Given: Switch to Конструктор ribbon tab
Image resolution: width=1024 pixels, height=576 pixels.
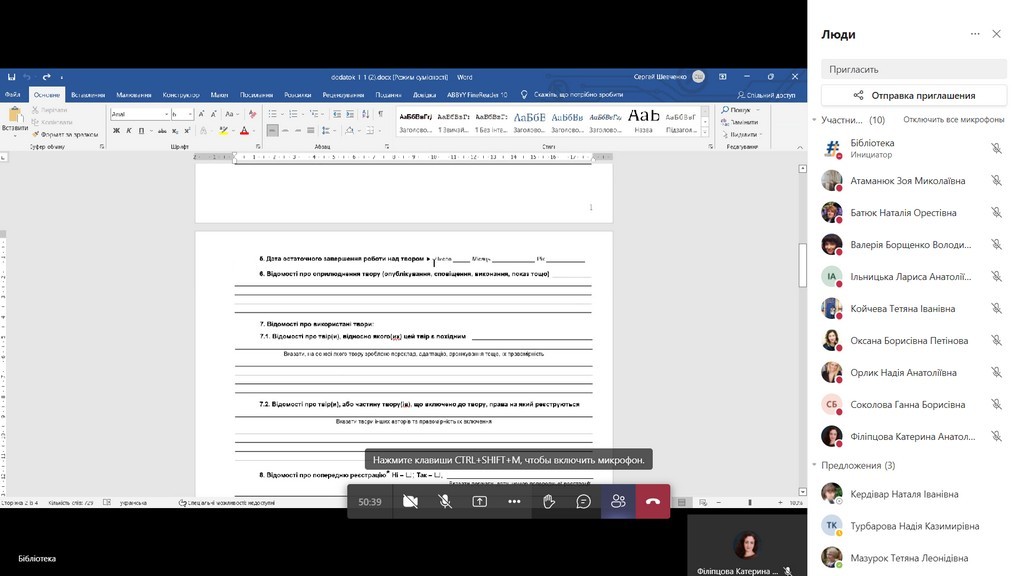Looking at the screenshot, I should 181,95.
